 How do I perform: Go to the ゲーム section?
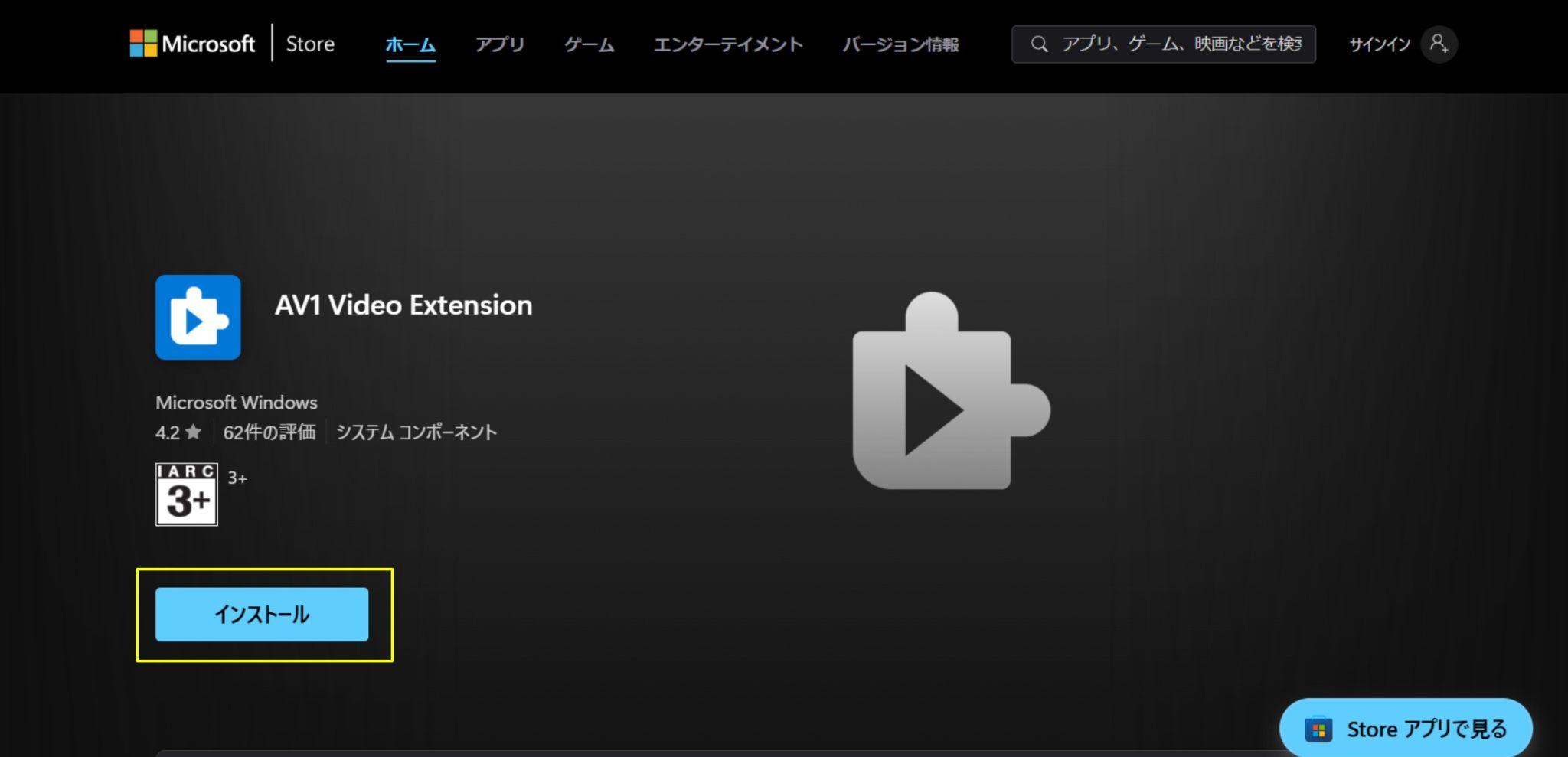click(x=589, y=44)
